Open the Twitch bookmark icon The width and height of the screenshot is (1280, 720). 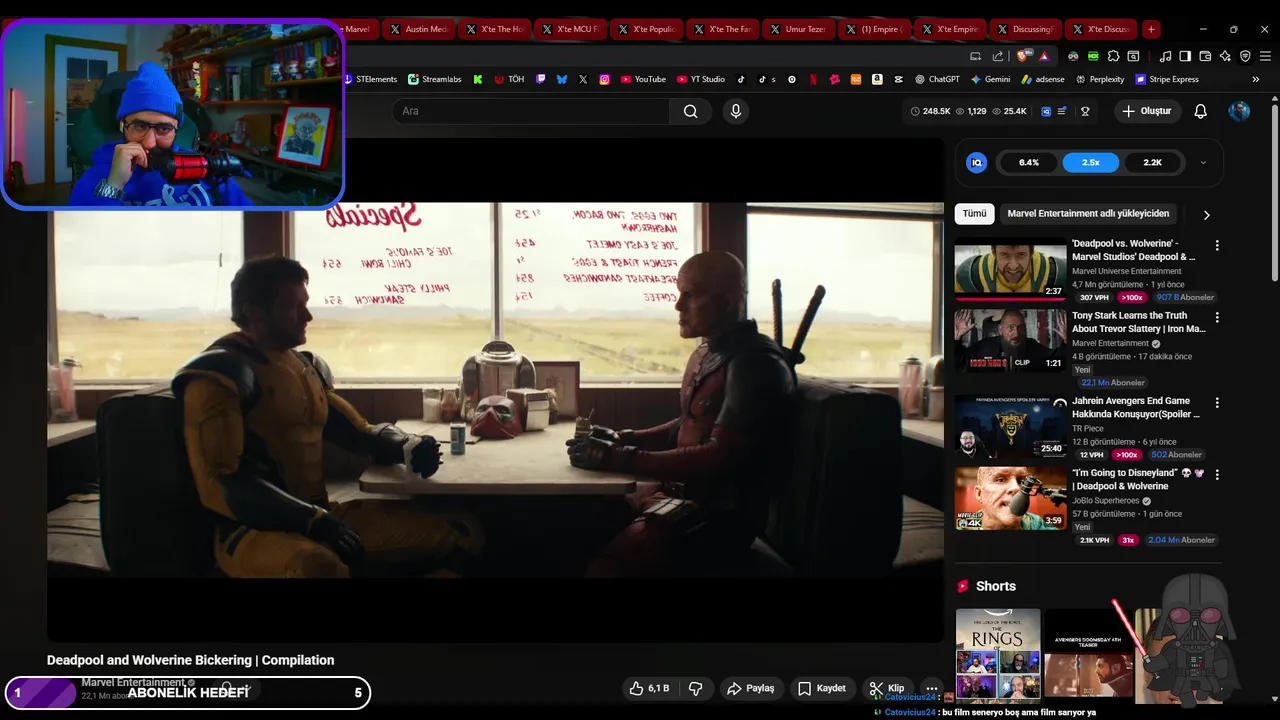(540, 79)
